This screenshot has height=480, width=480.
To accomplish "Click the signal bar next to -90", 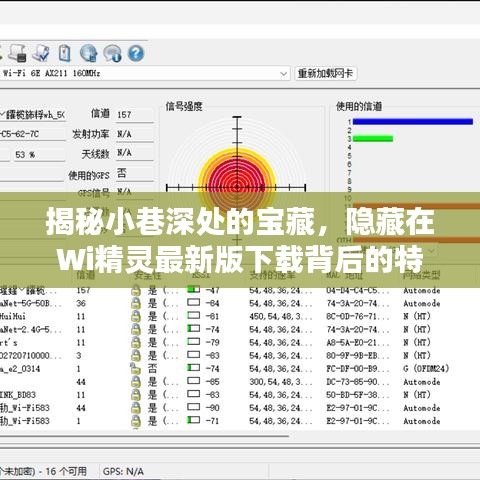I will (x=194, y=407).
